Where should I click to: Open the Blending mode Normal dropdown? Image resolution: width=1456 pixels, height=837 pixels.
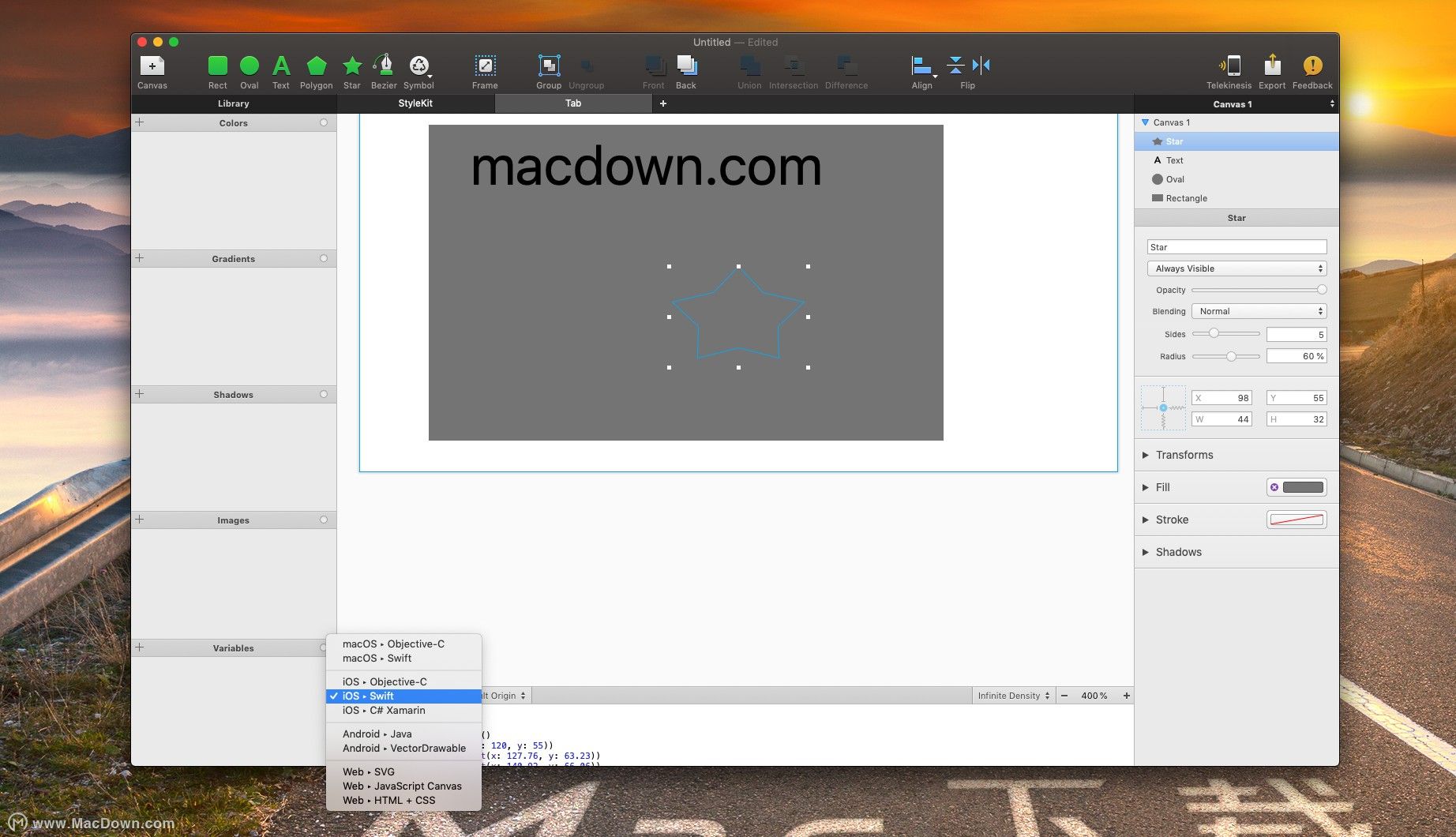click(x=1259, y=311)
